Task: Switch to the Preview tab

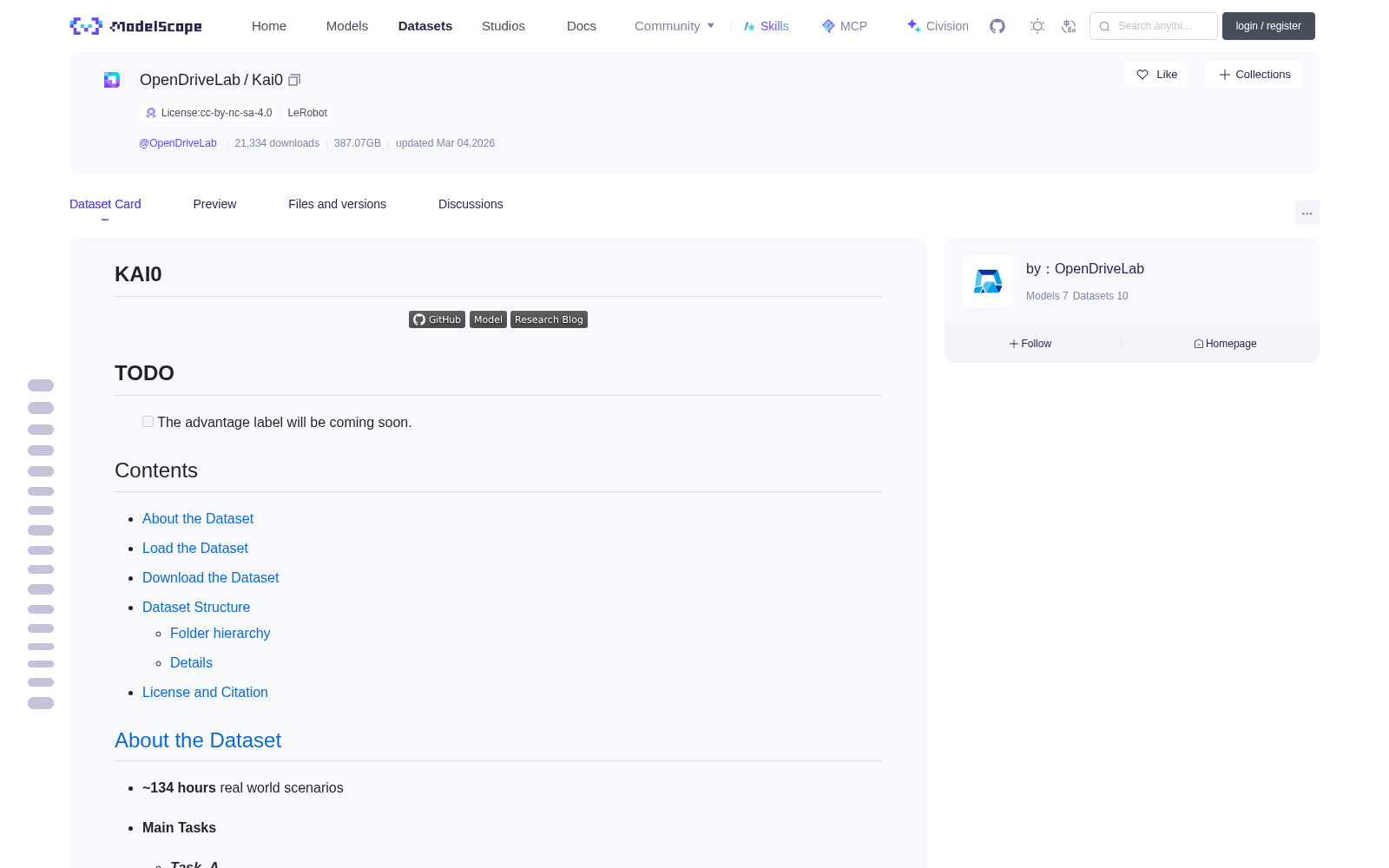Action: (214, 204)
